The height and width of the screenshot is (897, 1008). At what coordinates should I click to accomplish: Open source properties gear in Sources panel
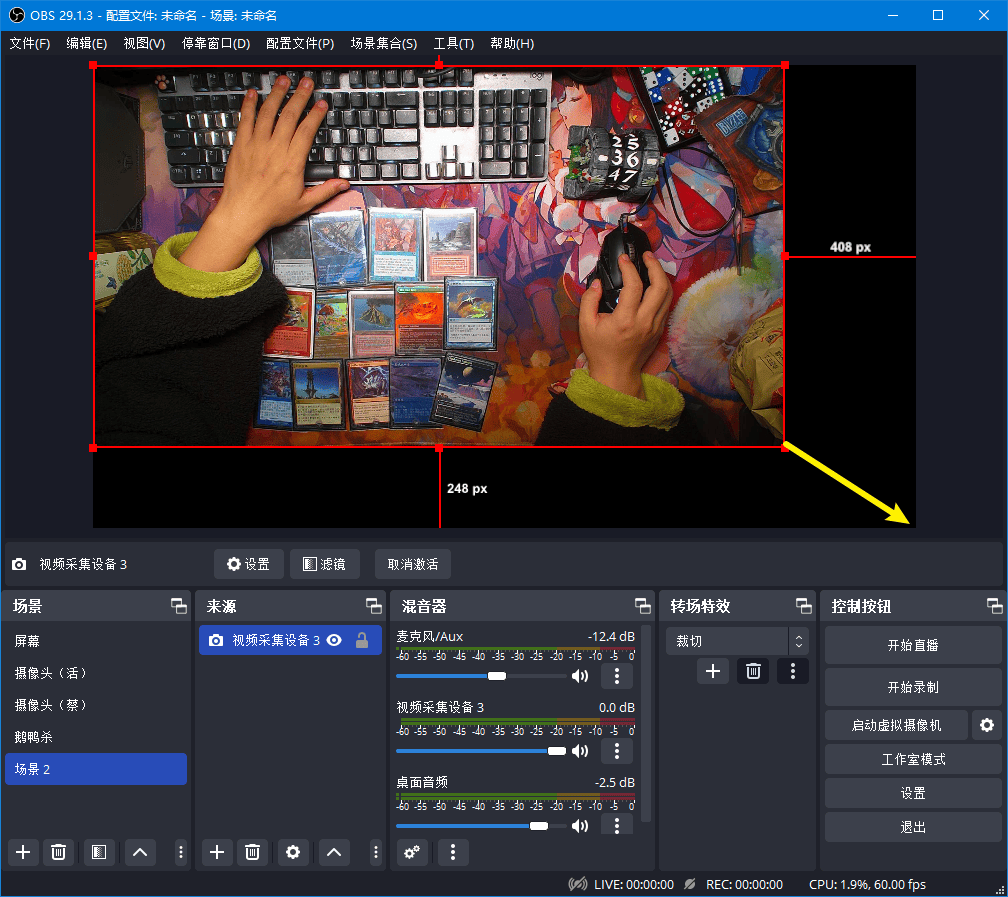(x=293, y=853)
